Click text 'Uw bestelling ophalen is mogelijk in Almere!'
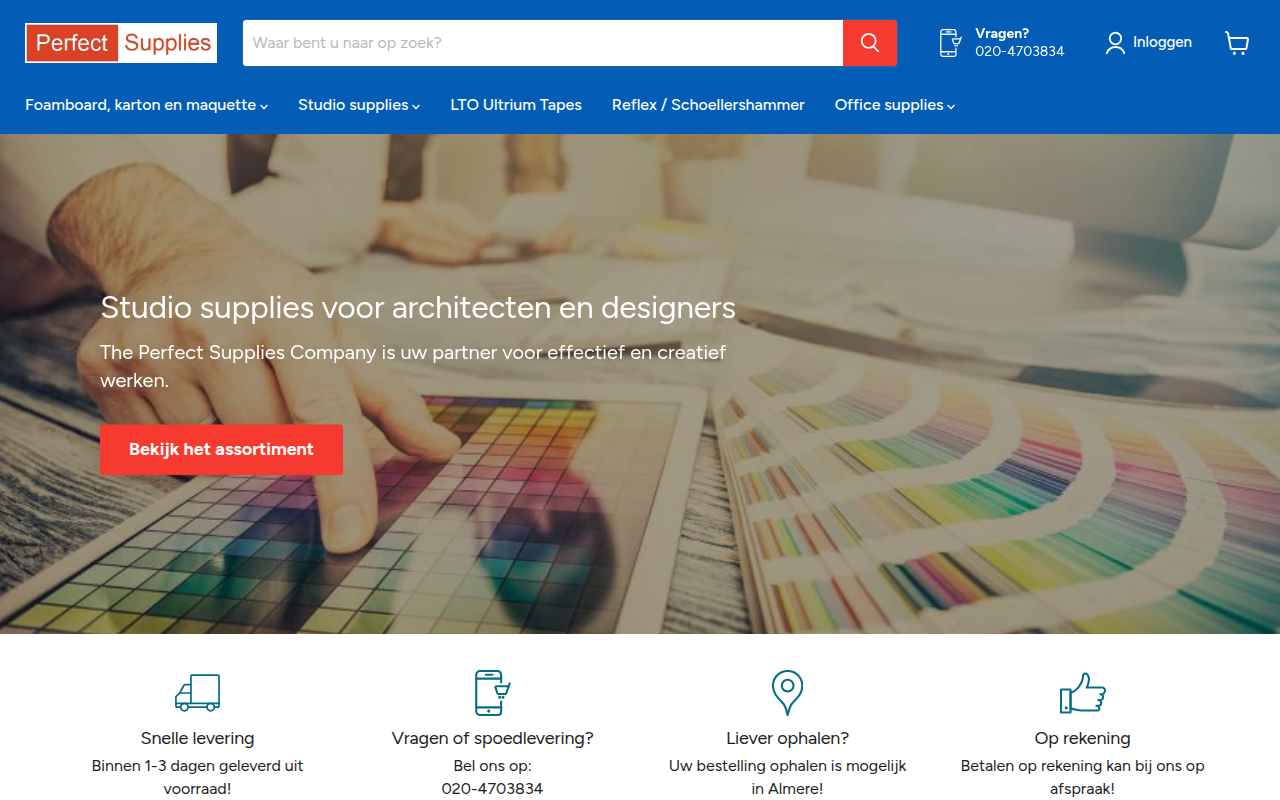This screenshot has height=800, width=1280. (787, 777)
